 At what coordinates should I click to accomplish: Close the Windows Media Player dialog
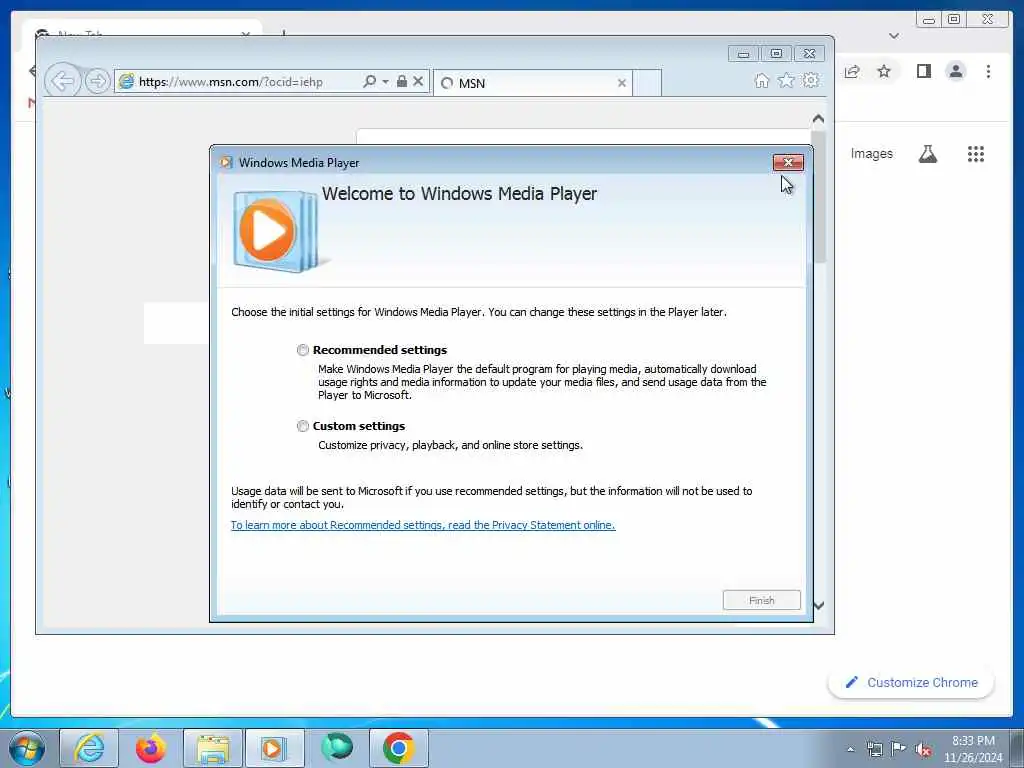click(x=788, y=163)
